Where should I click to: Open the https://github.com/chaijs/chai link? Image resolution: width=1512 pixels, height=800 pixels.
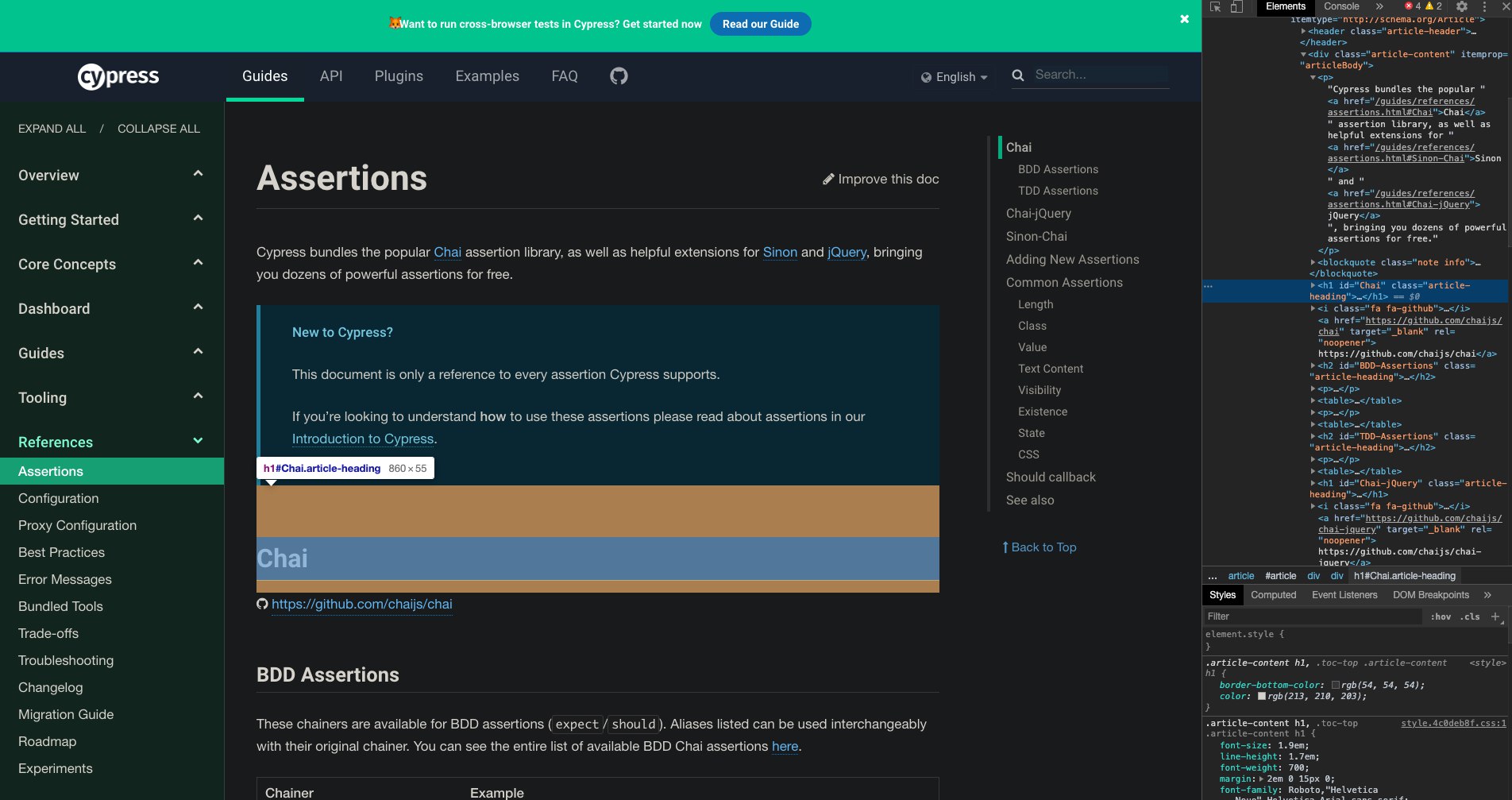[x=362, y=604]
